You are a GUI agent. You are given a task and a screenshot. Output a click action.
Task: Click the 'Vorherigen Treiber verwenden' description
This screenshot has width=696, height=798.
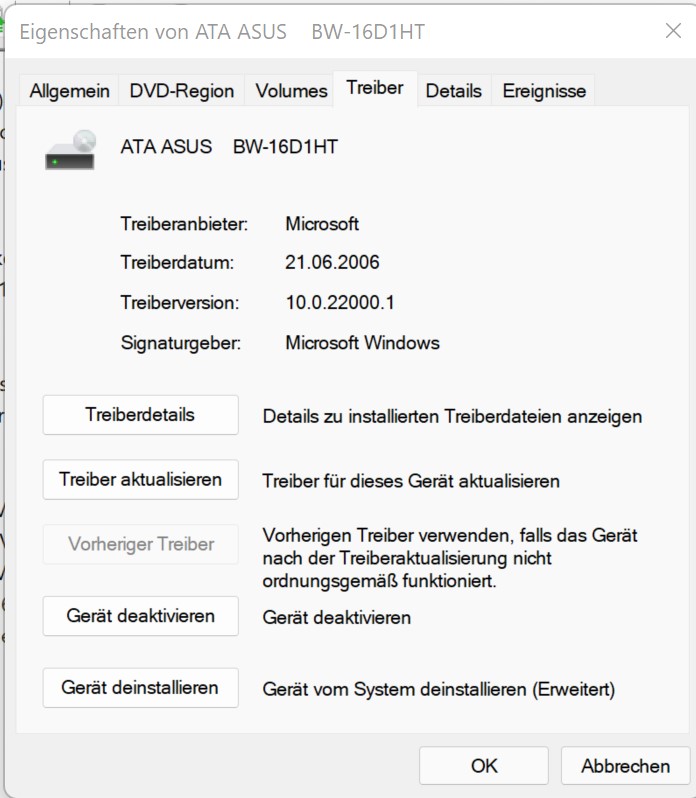tap(450, 558)
